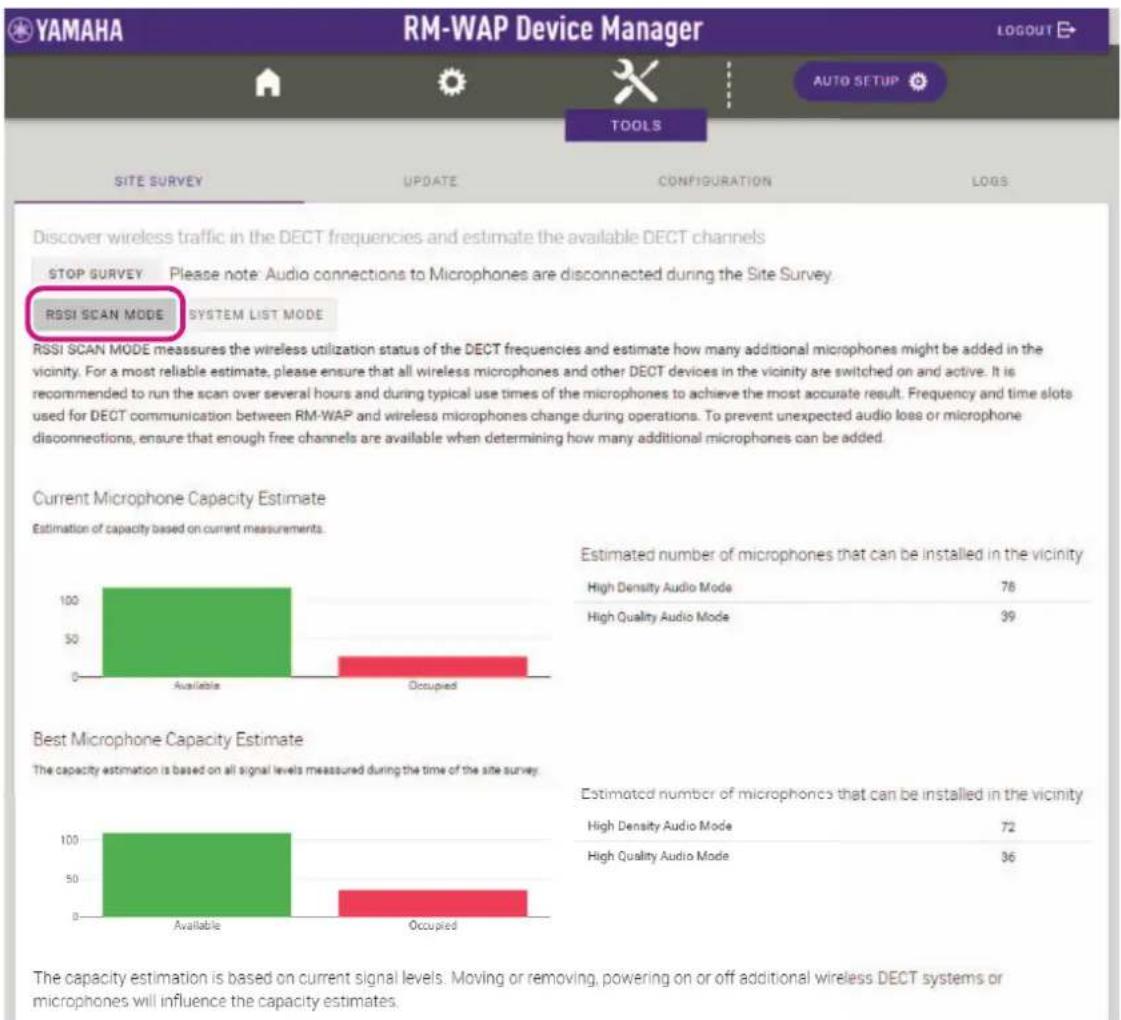The image size is (1121, 1020).
Task: Switch to the Logs tab
Action: 990,181
